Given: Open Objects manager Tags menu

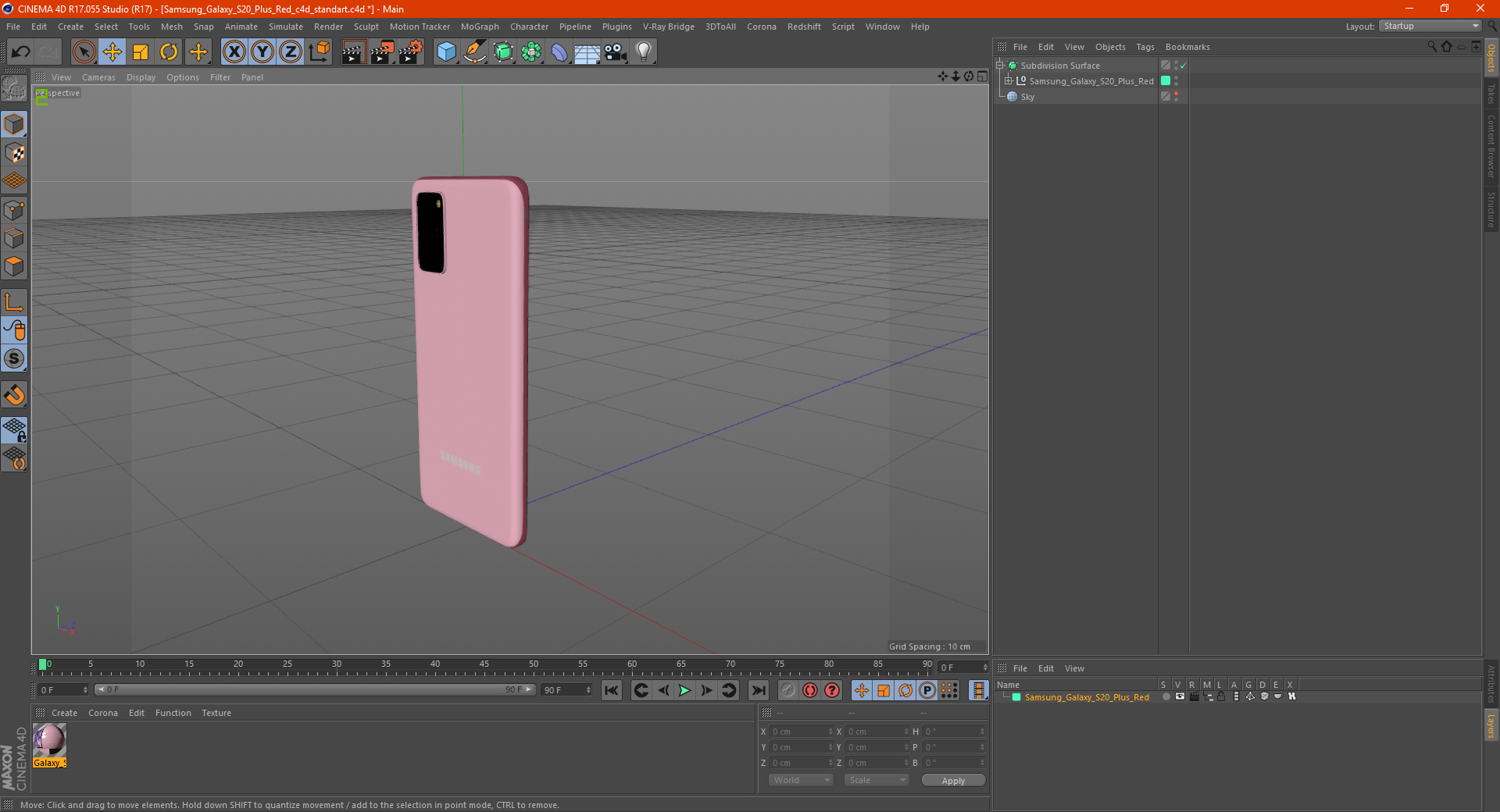Looking at the screenshot, I should (x=1145, y=47).
